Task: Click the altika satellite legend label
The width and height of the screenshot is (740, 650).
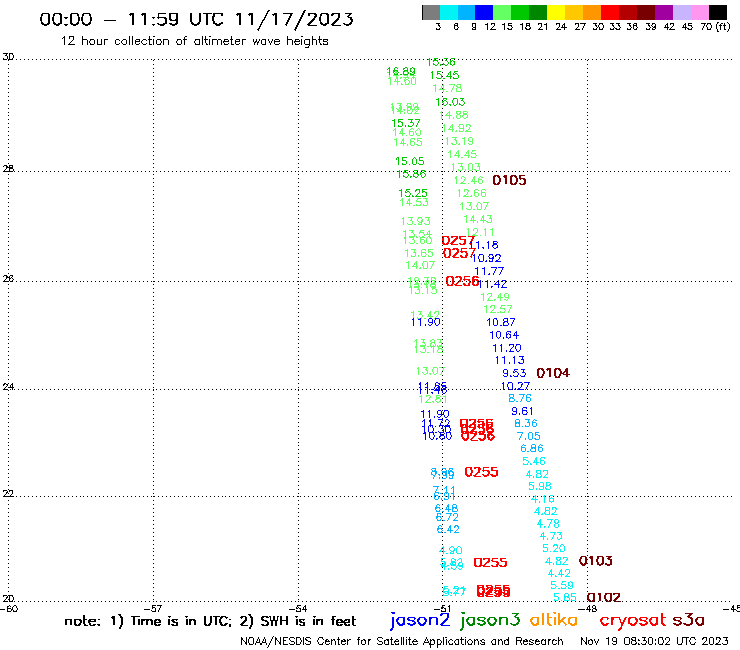Action: tap(554, 619)
